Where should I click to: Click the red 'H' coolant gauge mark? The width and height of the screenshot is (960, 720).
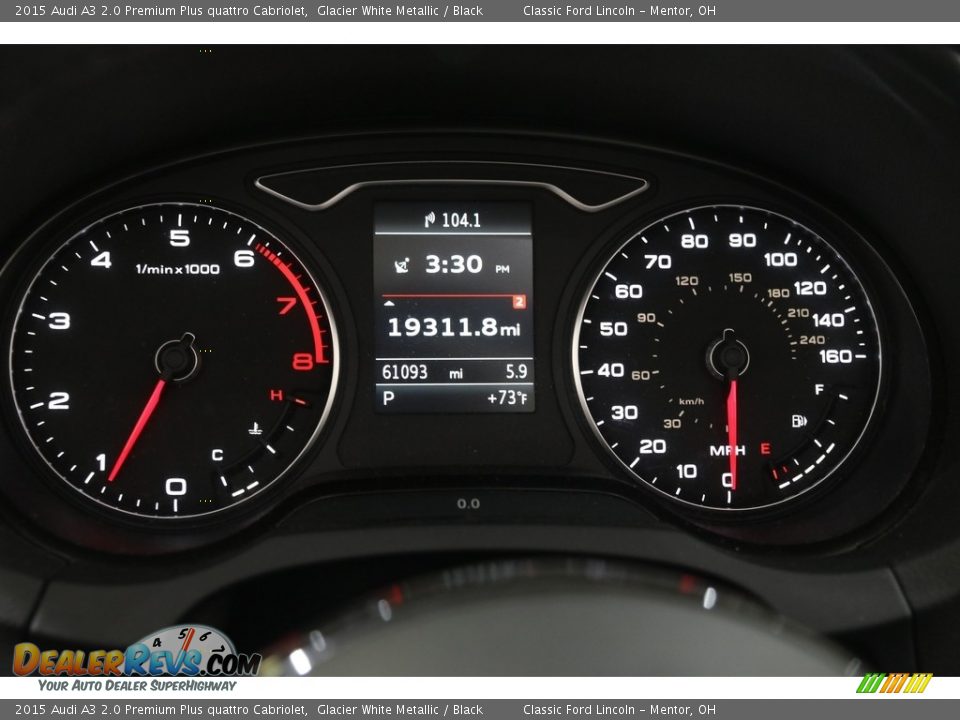(x=276, y=396)
